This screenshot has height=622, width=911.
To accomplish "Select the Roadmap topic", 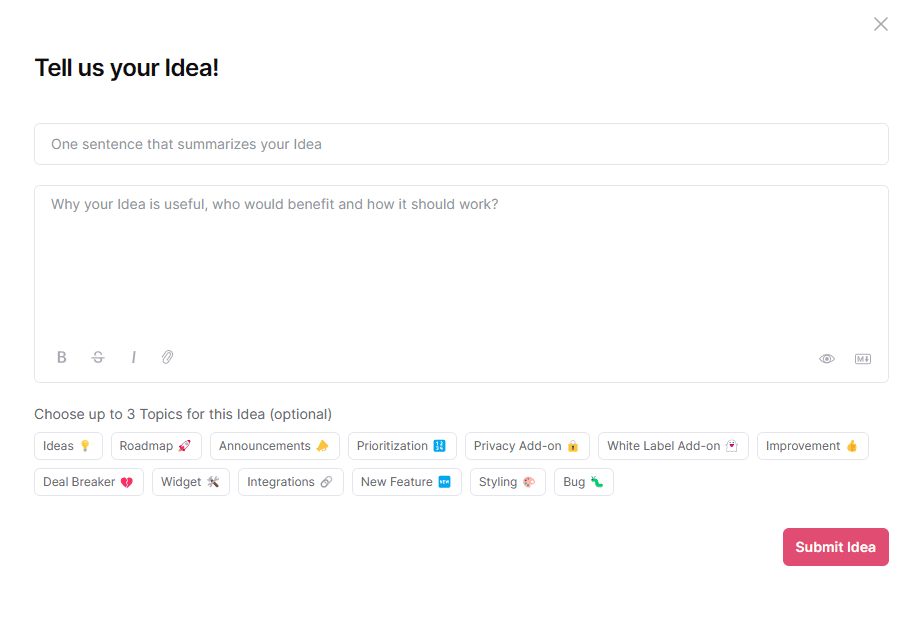I will click(156, 446).
